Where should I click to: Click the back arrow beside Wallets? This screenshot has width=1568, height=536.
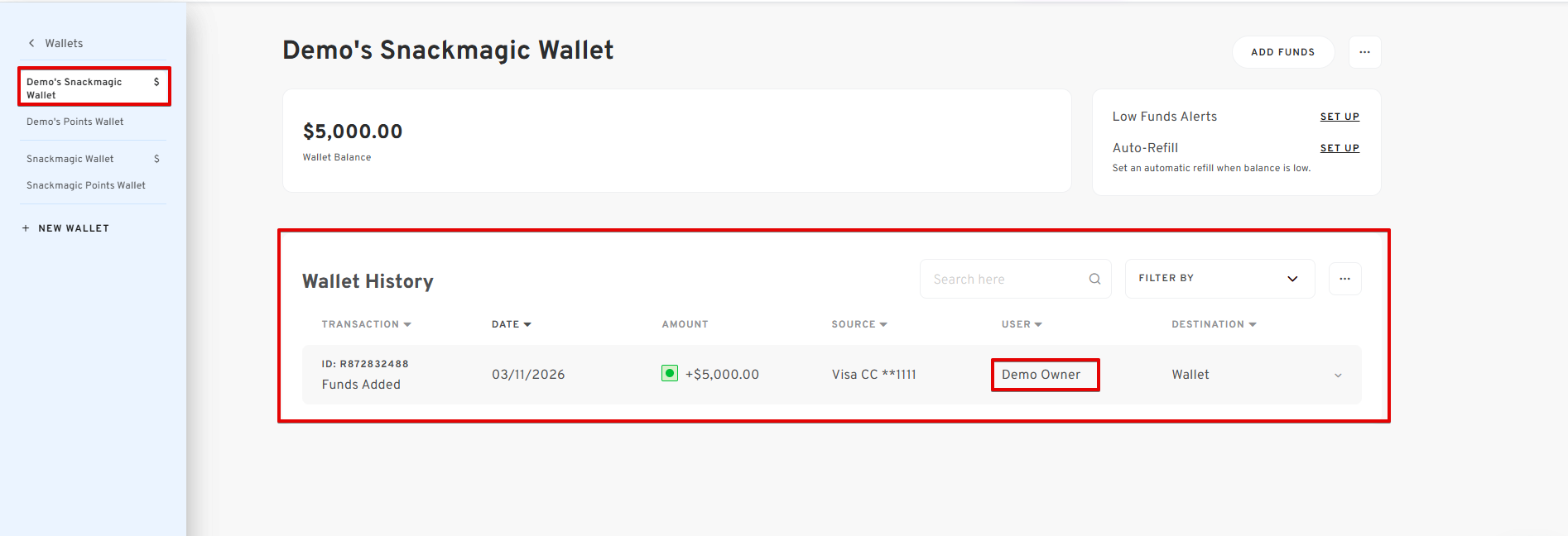click(x=31, y=43)
